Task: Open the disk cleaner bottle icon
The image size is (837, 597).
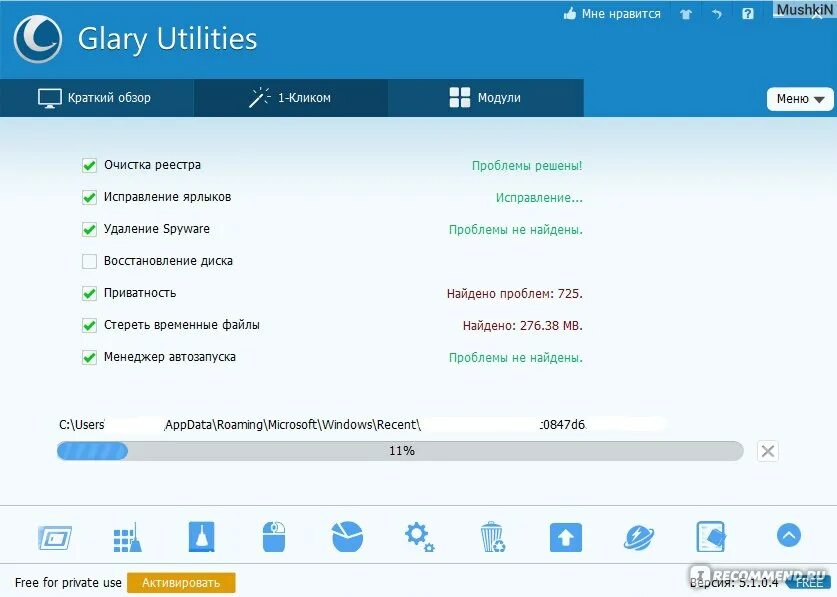Action: pos(201,537)
